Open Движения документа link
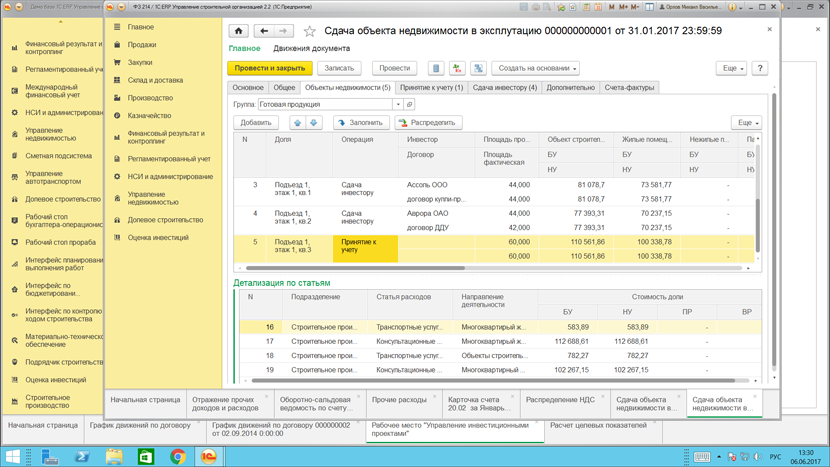Viewport: 830px width, 467px height. [311, 48]
